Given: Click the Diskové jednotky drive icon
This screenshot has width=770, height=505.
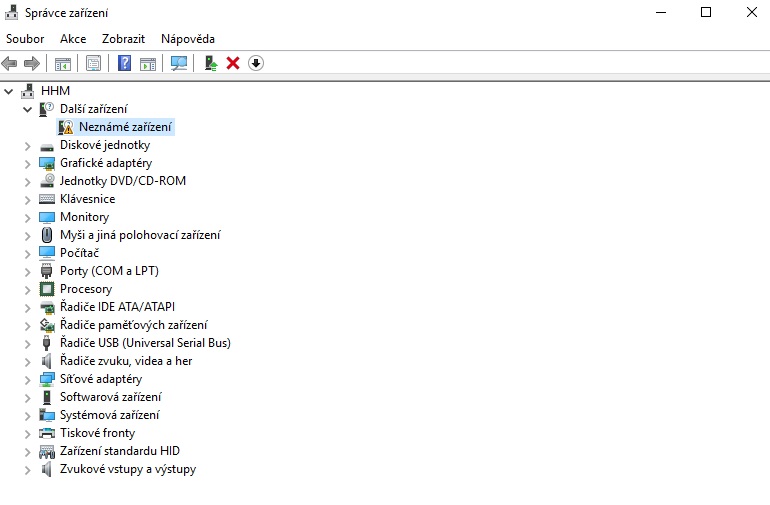Looking at the screenshot, I should (x=47, y=146).
